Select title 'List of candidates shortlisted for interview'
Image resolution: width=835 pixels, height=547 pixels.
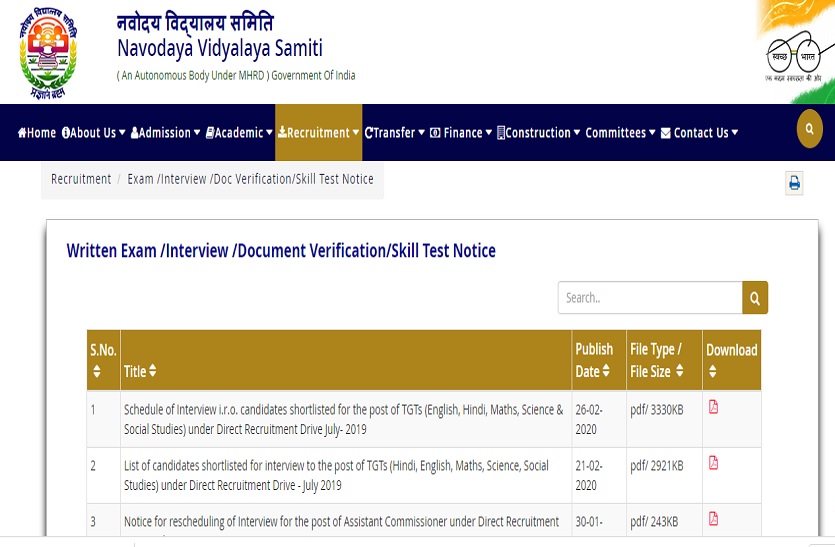336,475
